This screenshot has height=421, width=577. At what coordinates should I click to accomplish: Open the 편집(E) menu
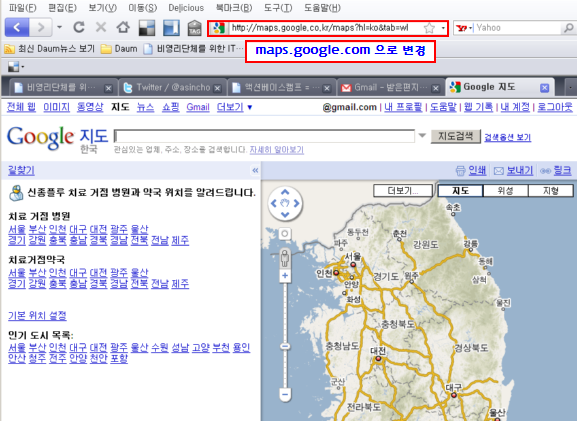coord(62,7)
